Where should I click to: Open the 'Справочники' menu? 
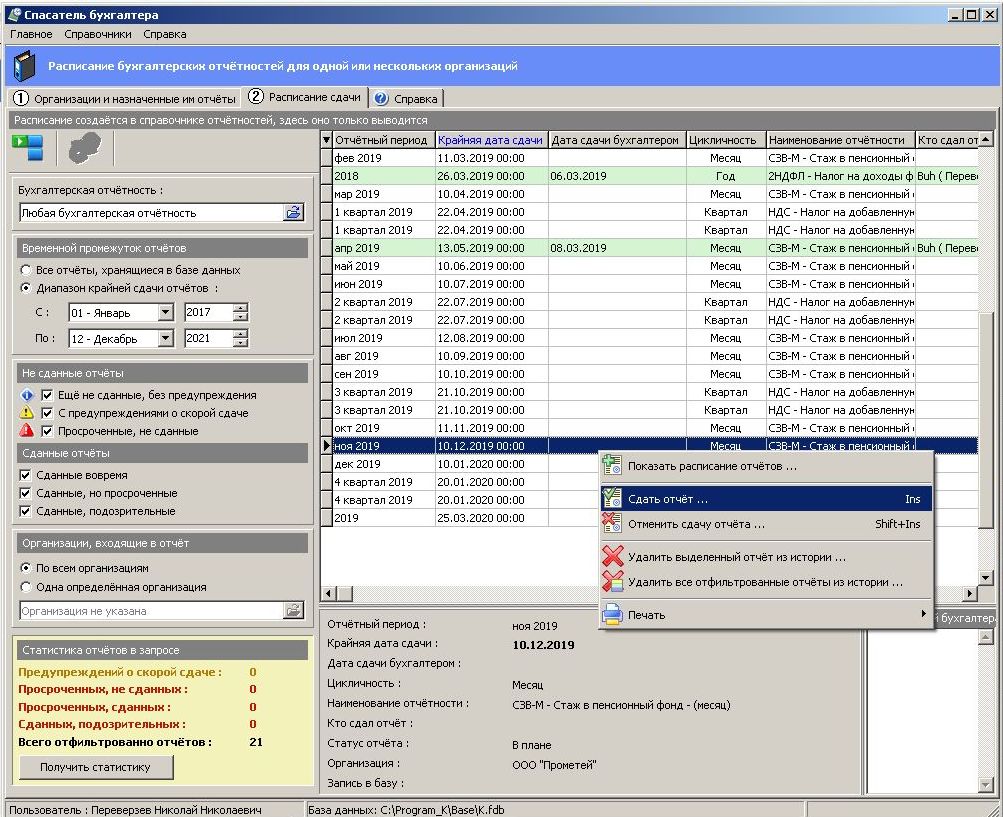tap(97, 34)
